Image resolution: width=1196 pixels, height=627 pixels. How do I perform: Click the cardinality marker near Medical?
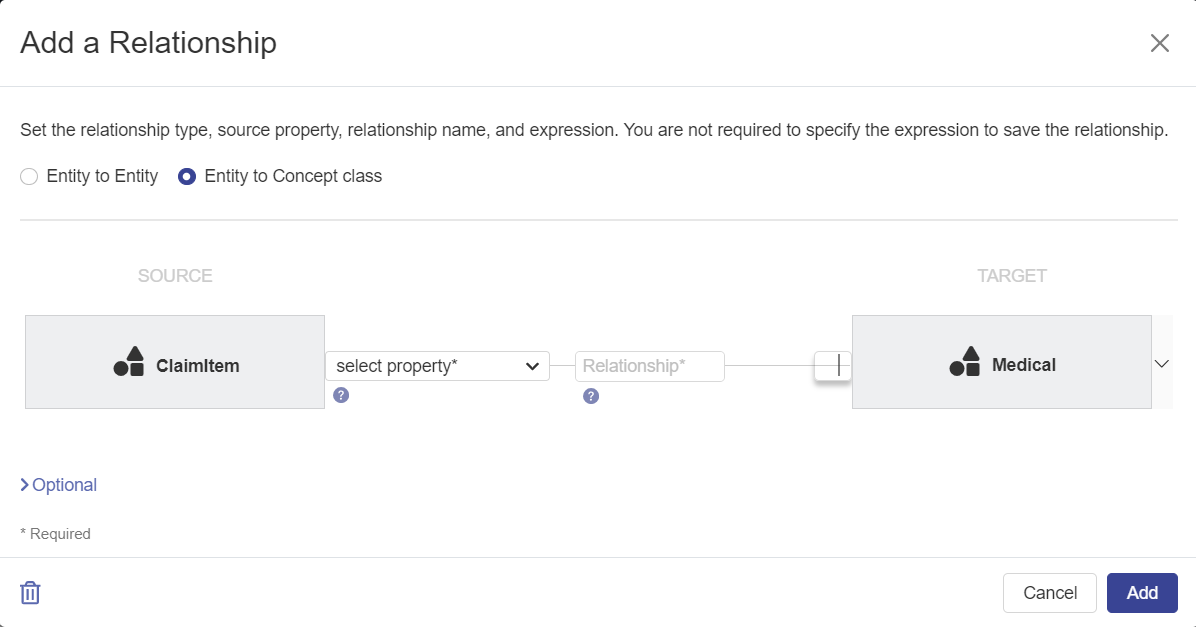tap(832, 366)
